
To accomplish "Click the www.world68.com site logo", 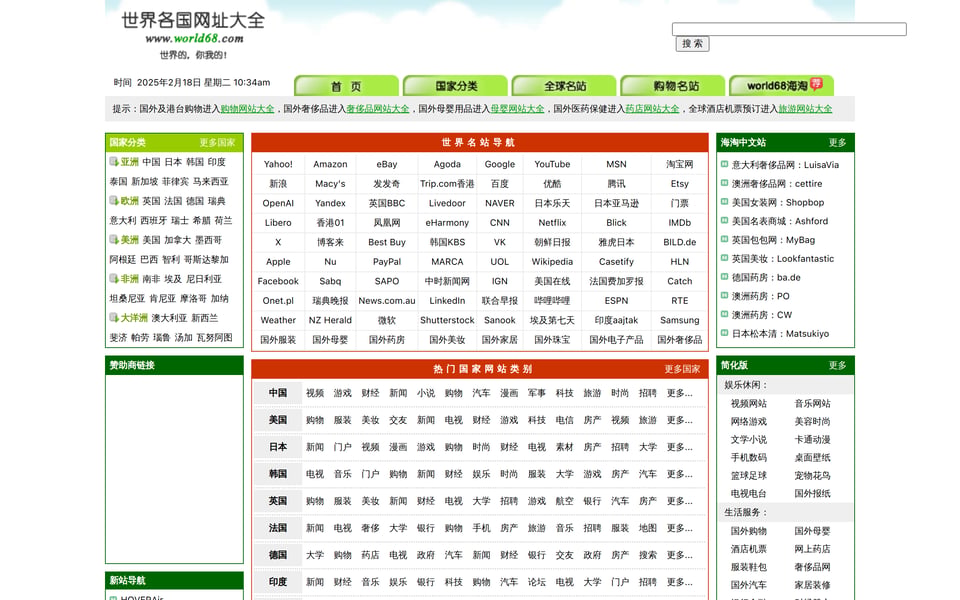I will click(x=194, y=38).
